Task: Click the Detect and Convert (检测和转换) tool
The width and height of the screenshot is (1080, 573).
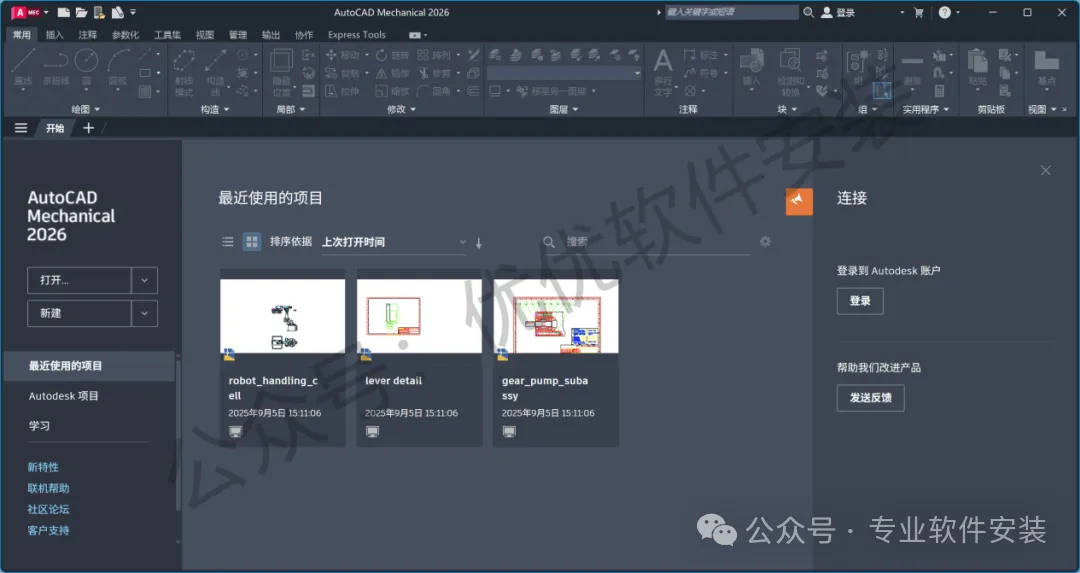Action: [x=790, y=72]
